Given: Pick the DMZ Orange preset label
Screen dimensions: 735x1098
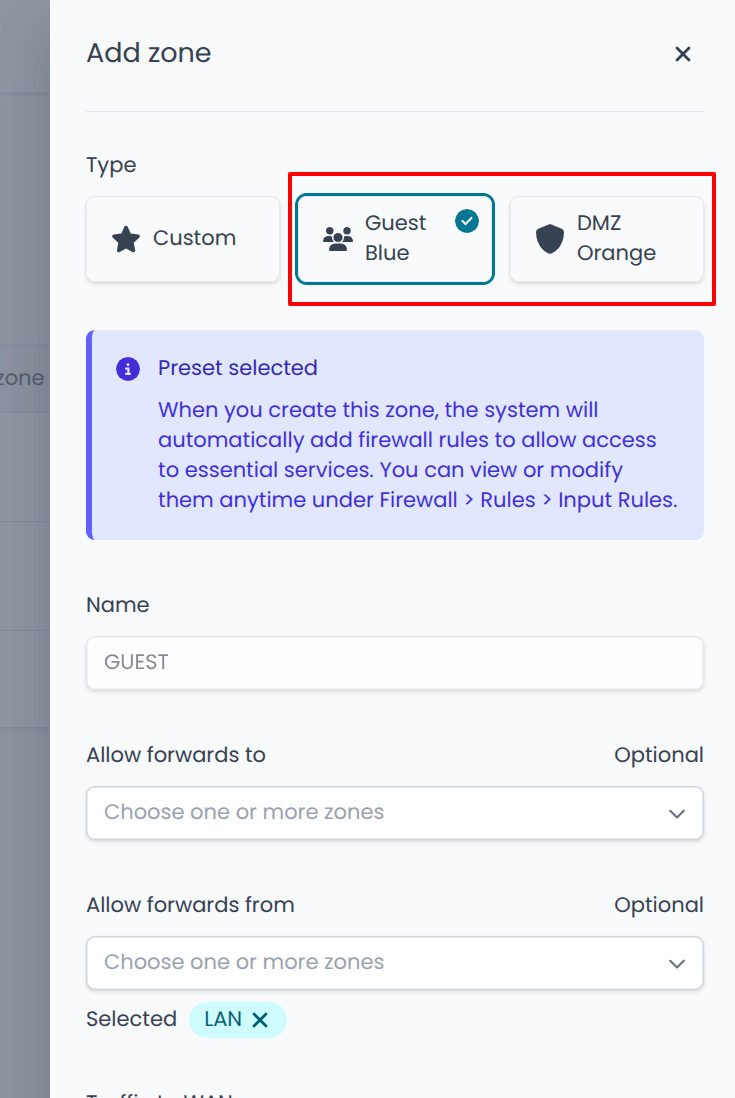Looking at the screenshot, I should (616, 238).
